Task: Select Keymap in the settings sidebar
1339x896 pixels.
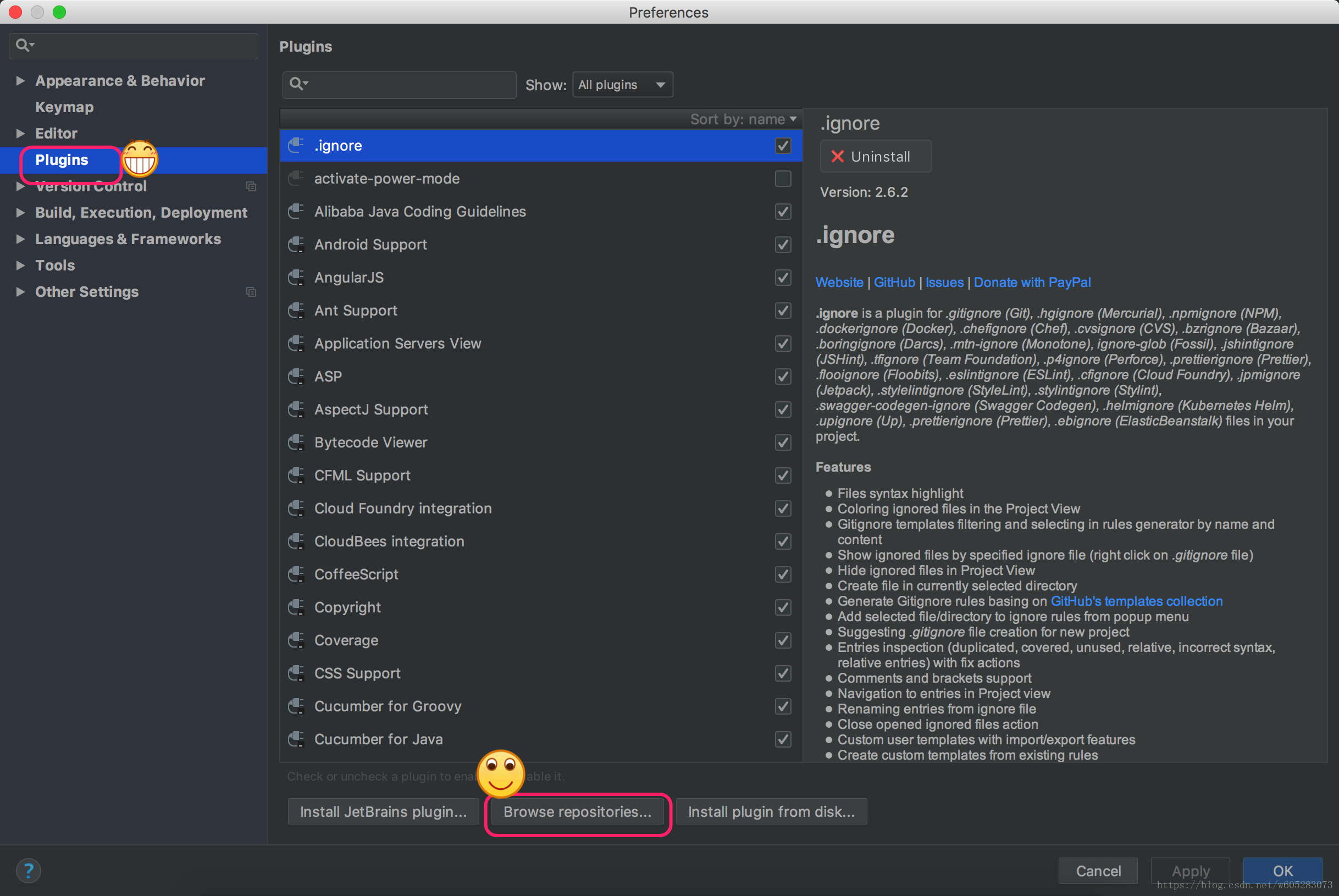Action: [64, 107]
